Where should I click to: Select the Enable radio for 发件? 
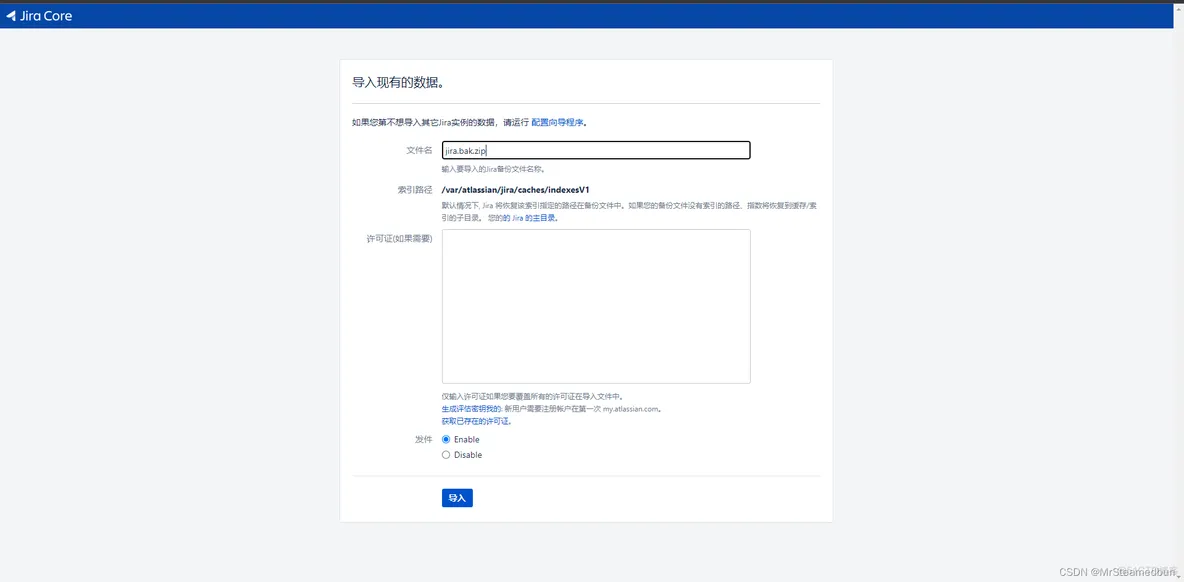[x=446, y=439]
